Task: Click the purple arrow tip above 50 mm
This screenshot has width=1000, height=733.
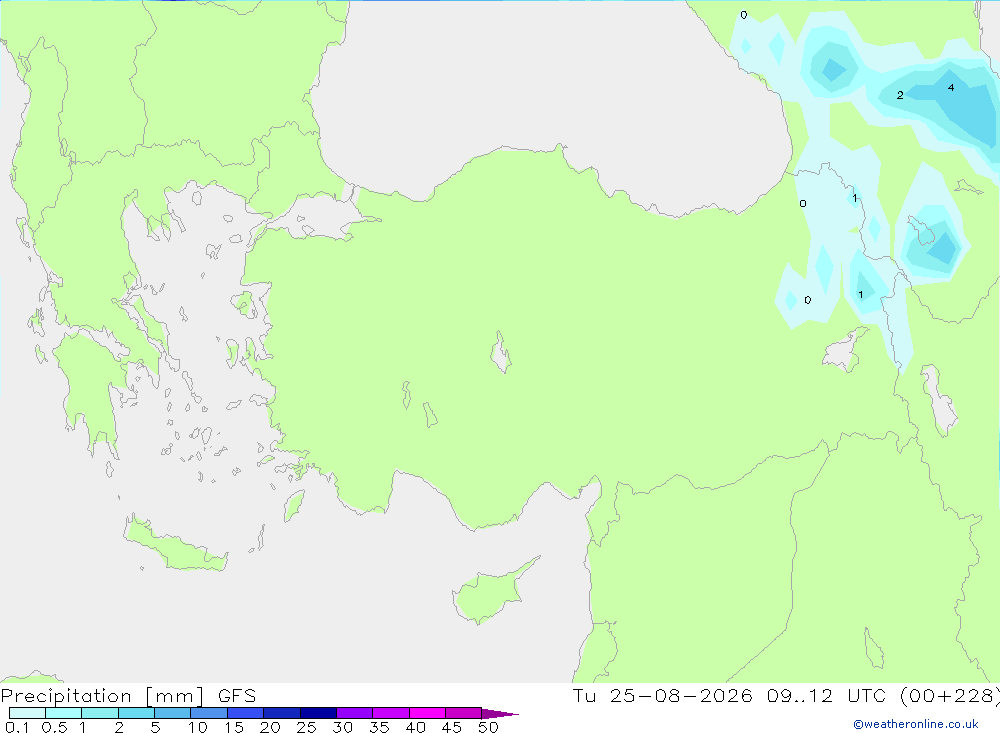Action: [499, 714]
